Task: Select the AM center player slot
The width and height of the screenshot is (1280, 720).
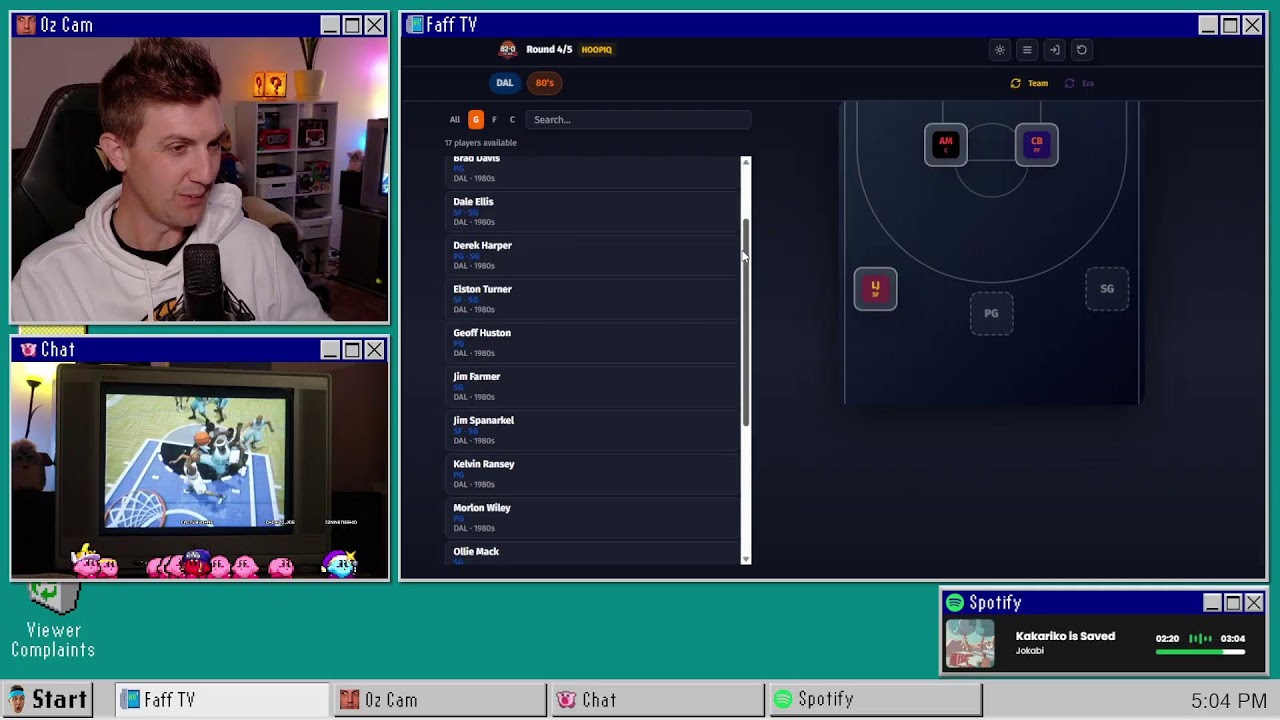Action: (946, 144)
